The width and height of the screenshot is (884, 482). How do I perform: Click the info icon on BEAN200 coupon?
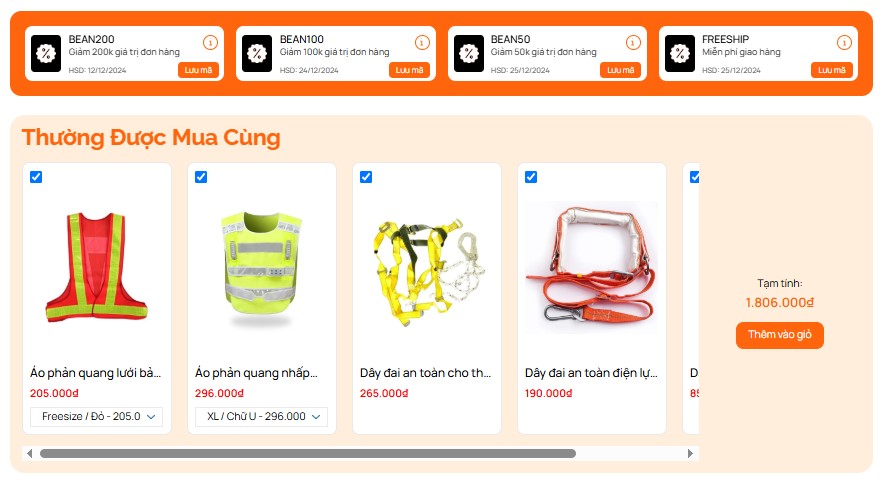click(x=210, y=42)
